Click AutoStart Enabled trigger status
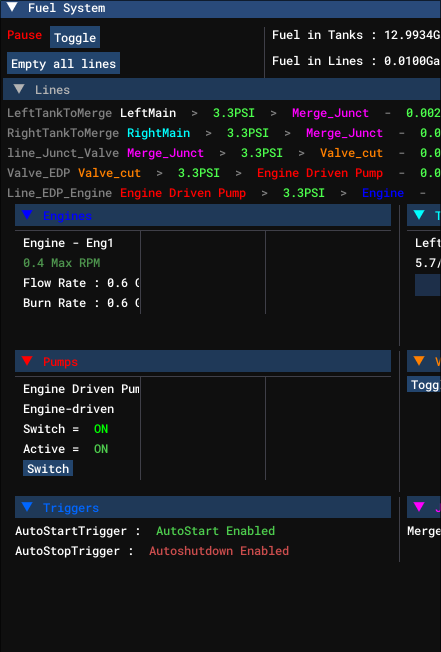This screenshot has height=652, width=441. pos(215,531)
